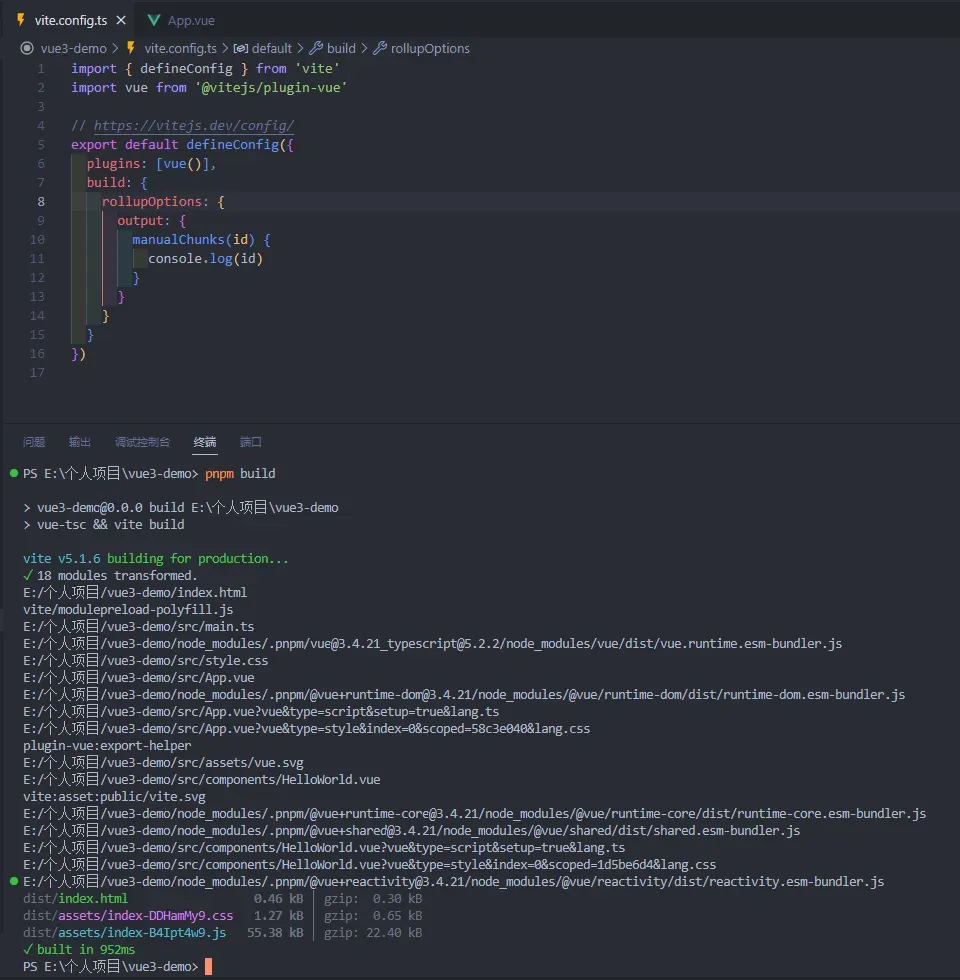
Task: Open the src/style.css terminal path
Action: pyautogui.click(x=146, y=660)
